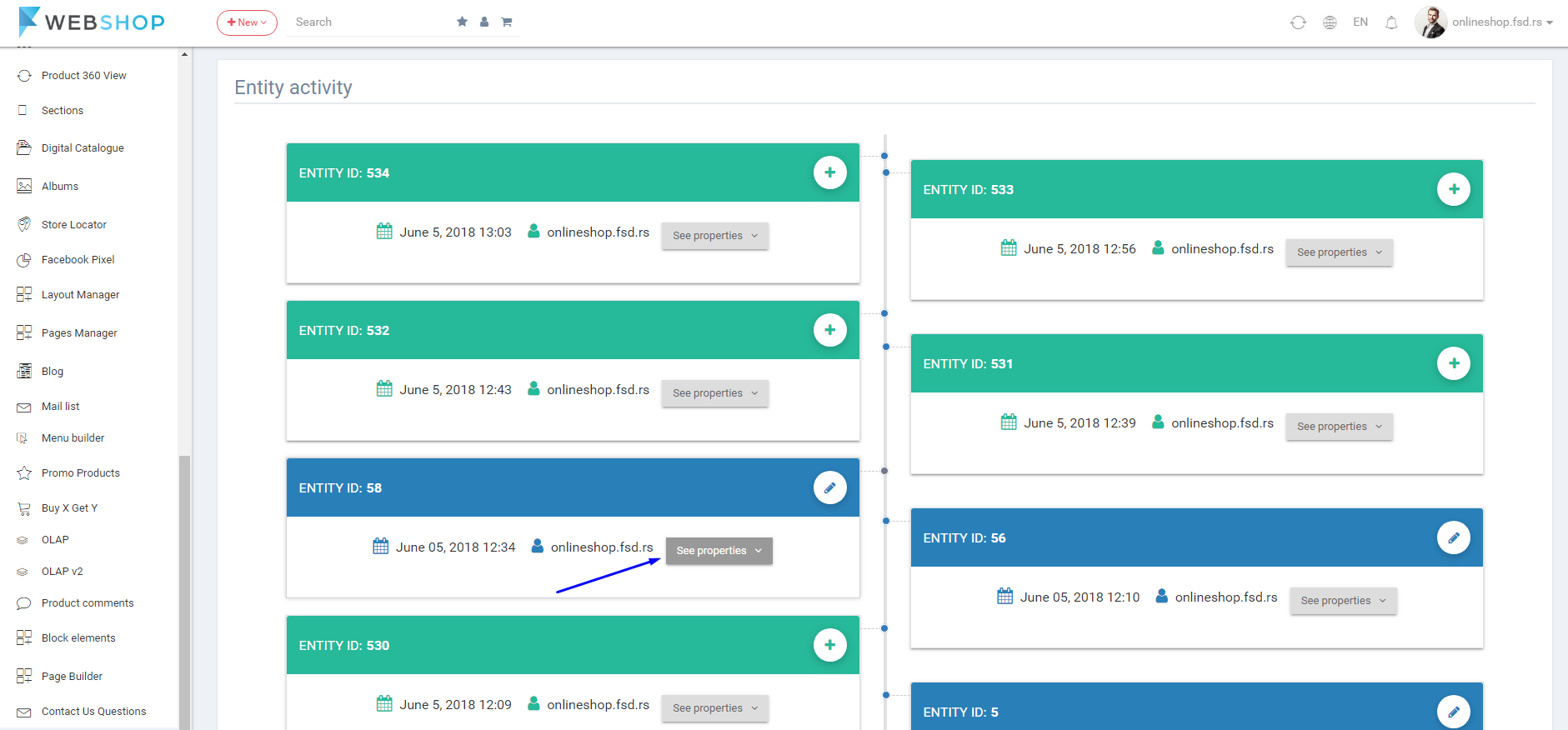Click timeline marker dot for Entity 534

click(884, 156)
